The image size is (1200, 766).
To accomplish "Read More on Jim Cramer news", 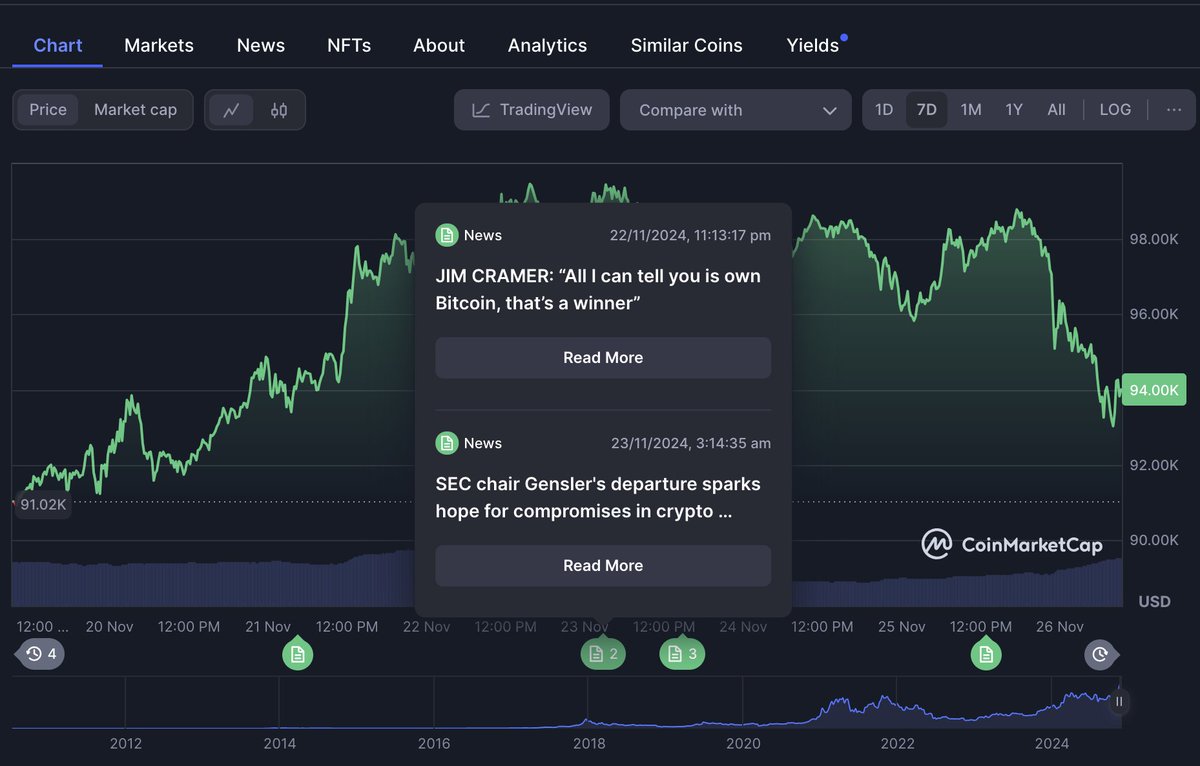I will point(603,358).
